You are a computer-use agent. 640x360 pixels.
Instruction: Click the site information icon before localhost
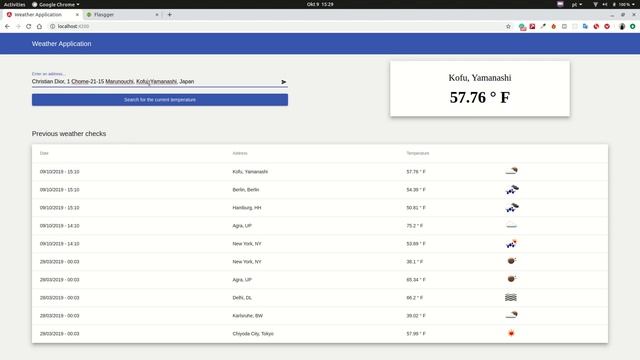point(52,26)
